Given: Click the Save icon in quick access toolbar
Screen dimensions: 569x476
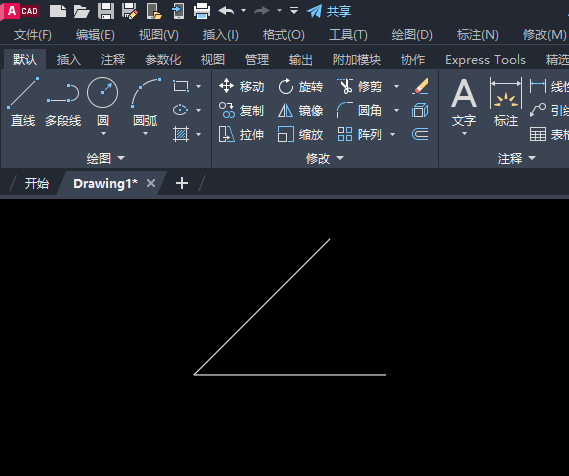Looking at the screenshot, I should click(106, 11).
